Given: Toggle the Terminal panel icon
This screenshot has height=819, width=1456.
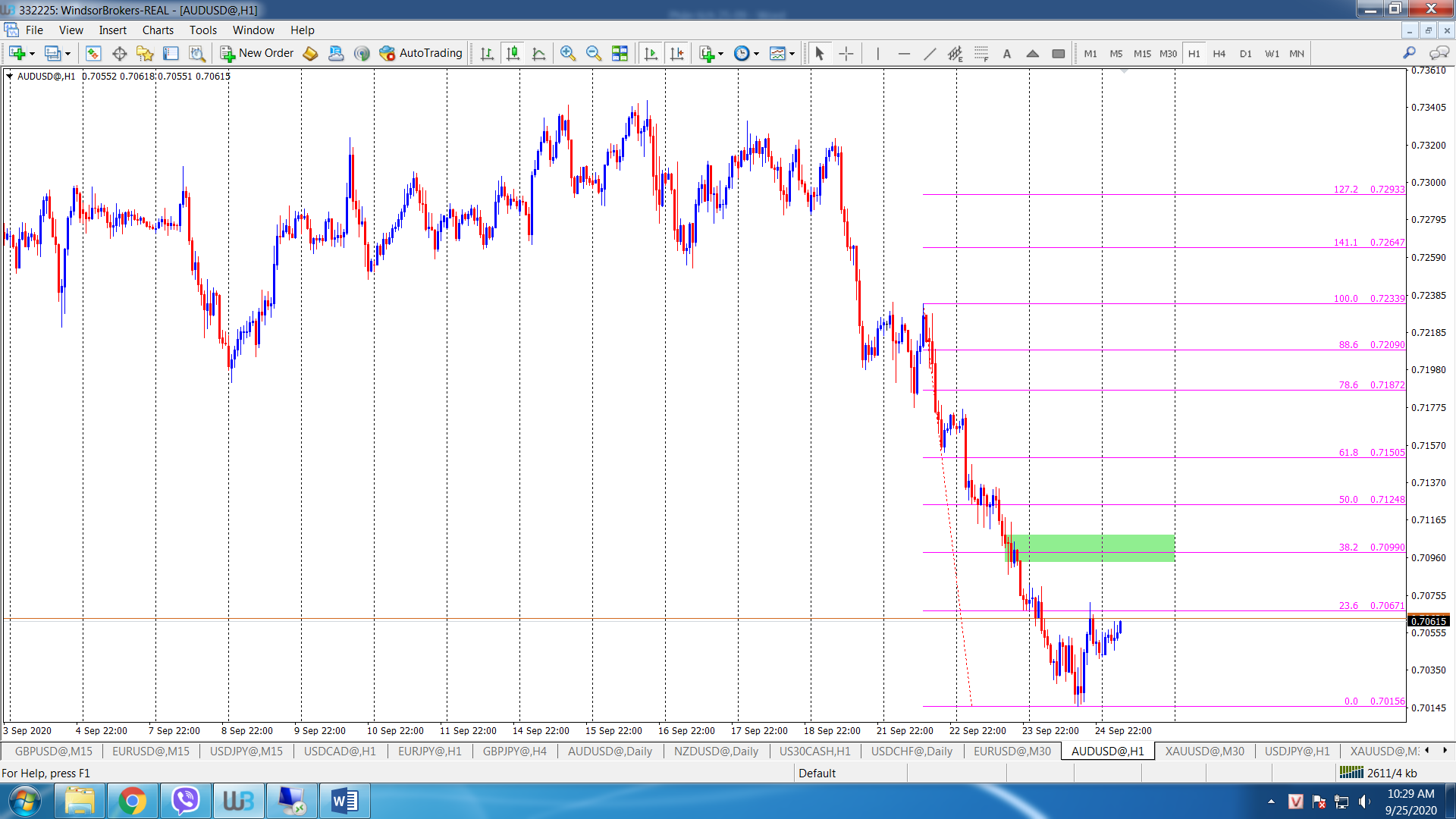Looking at the screenshot, I should 171,53.
